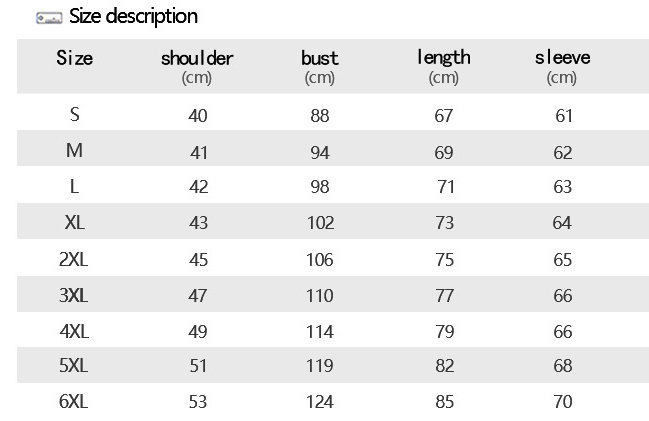Click the length value 85 for 6XL
The image size is (649, 421).
444,403
